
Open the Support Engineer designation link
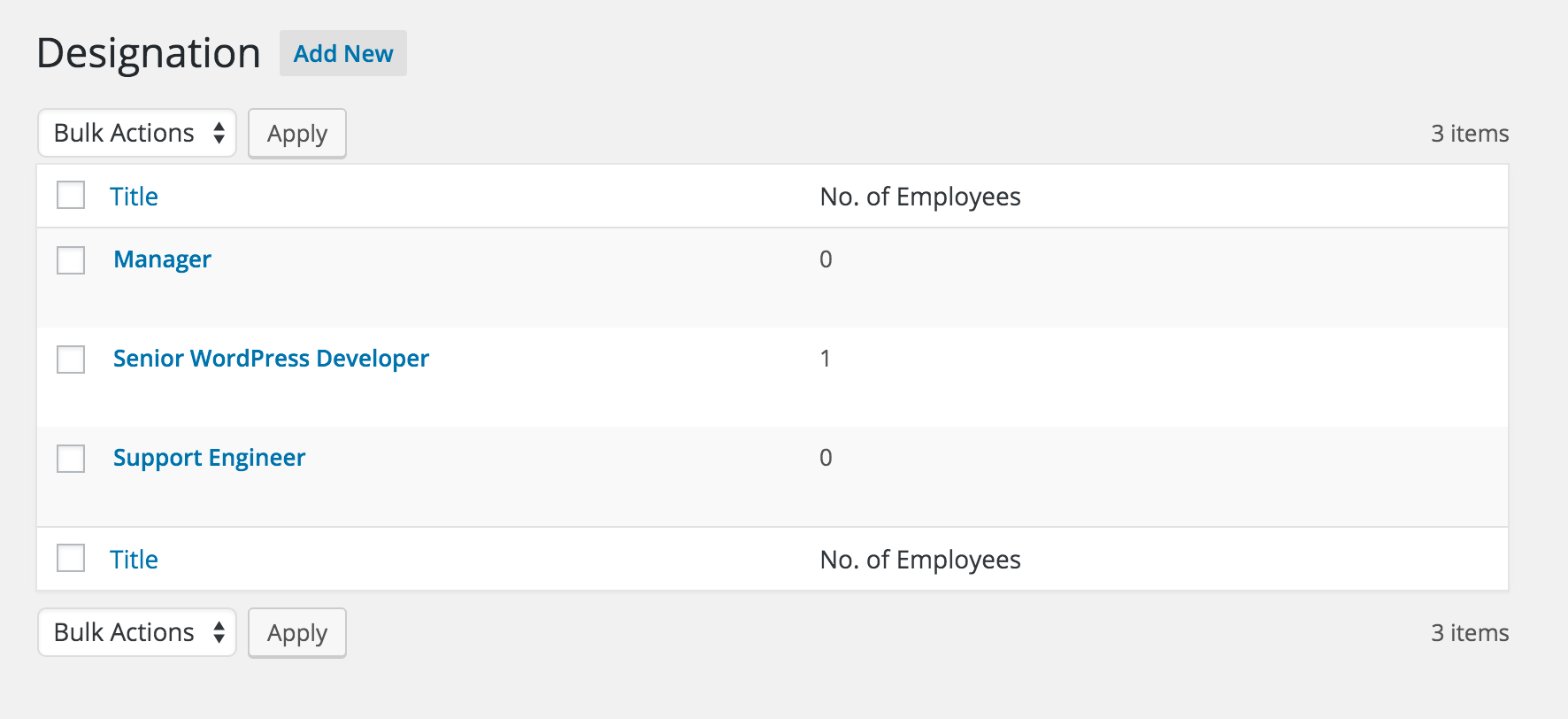click(210, 458)
